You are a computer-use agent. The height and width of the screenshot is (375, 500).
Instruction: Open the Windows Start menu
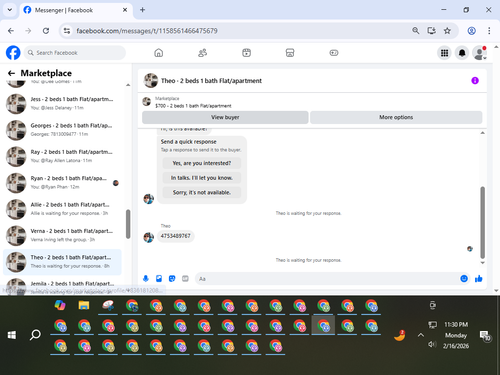click(x=12, y=335)
